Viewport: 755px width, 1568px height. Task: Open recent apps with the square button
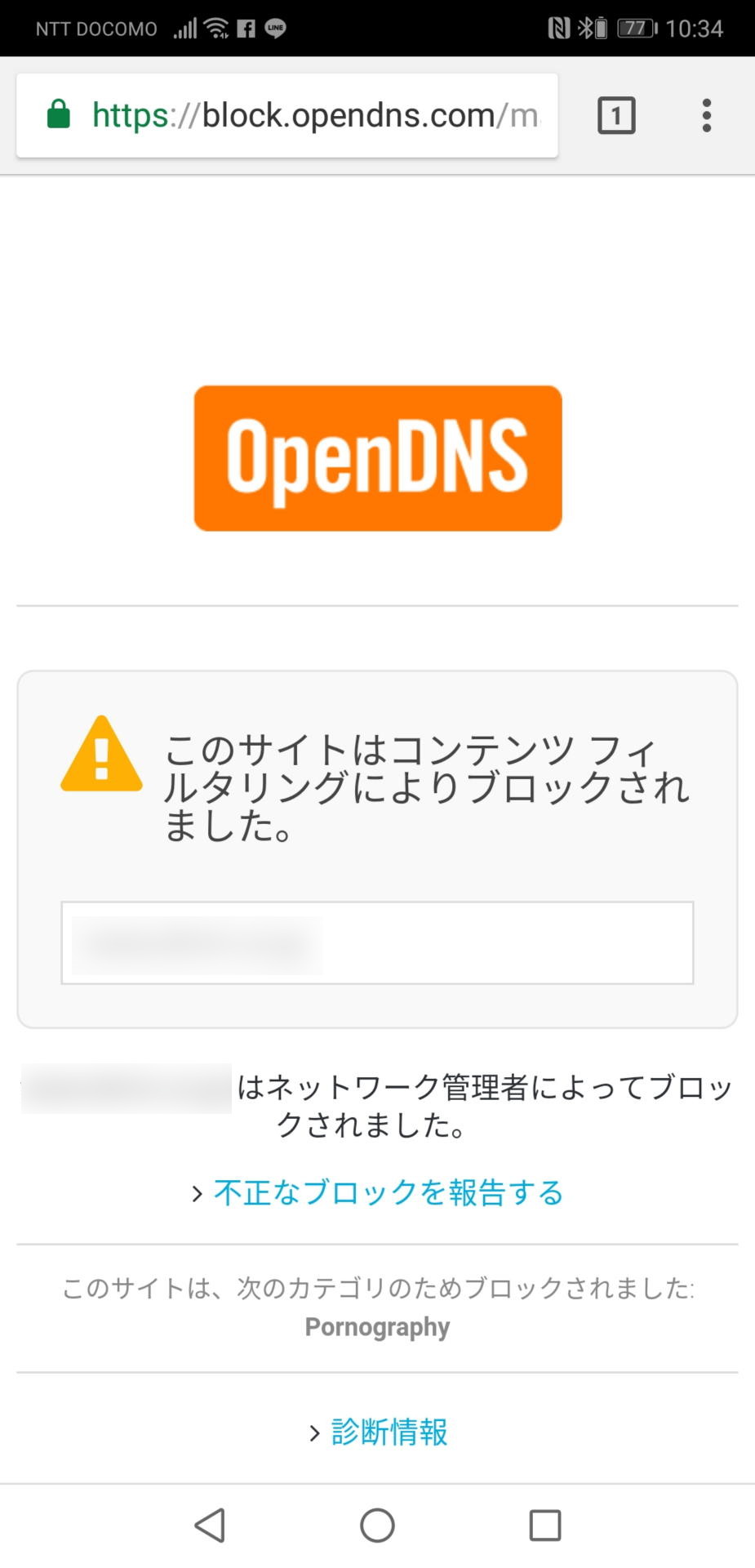click(x=545, y=1525)
